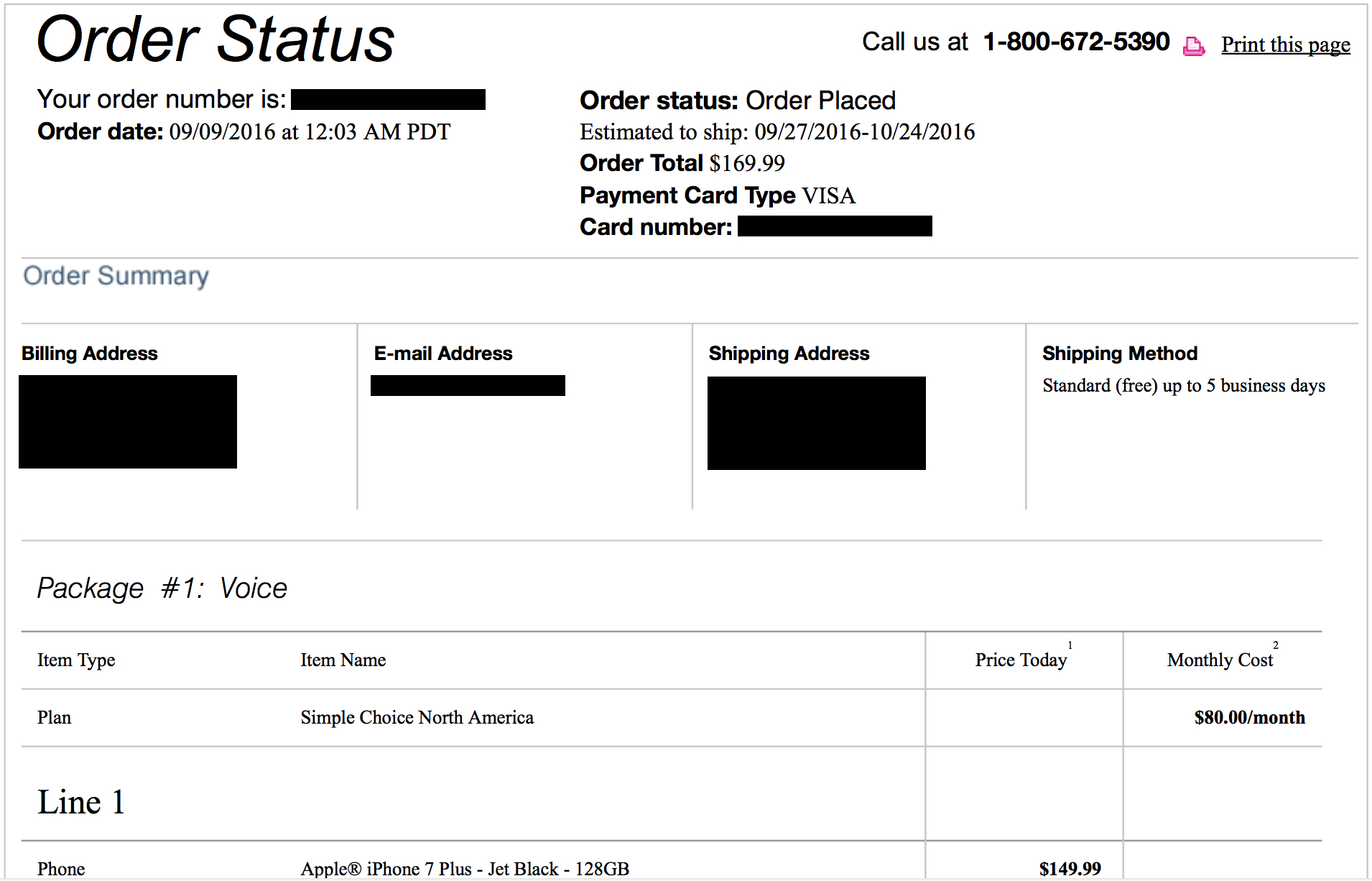The image size is (1372, 881).
Task: Click the pink printer icon
Action: click(1193, 46)
